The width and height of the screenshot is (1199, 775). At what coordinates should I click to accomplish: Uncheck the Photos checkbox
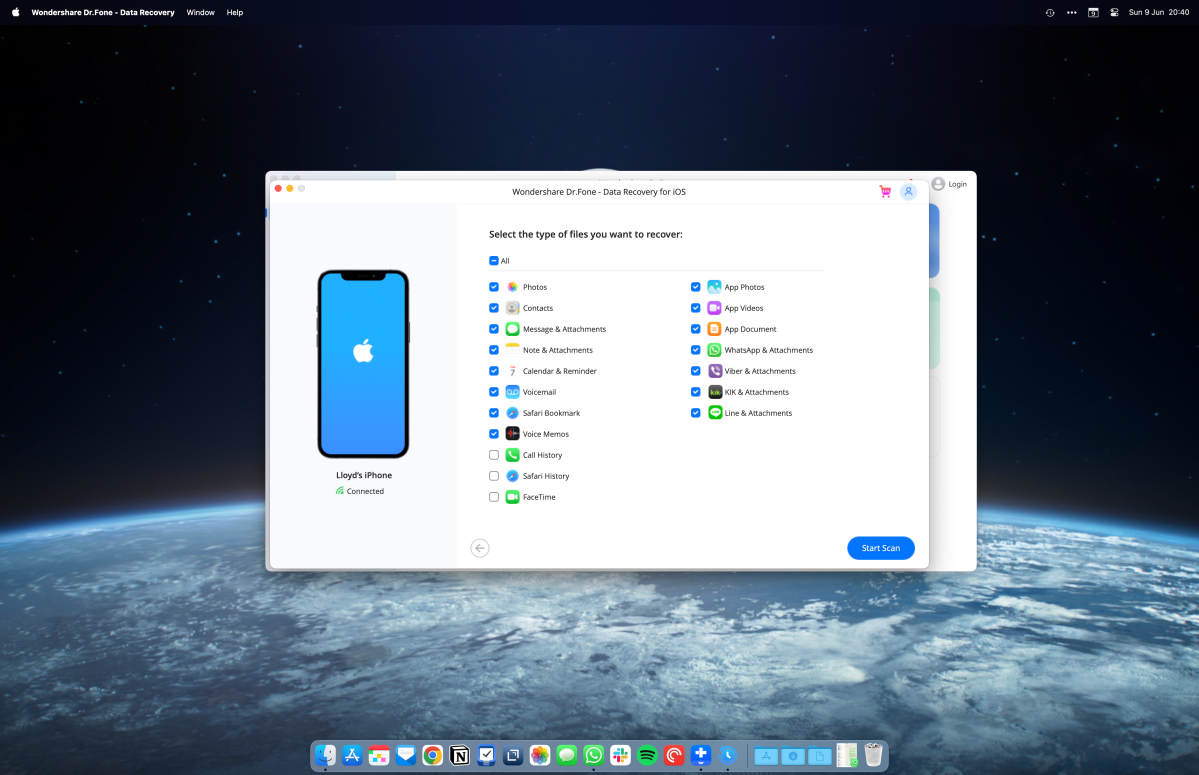(493, 286)
